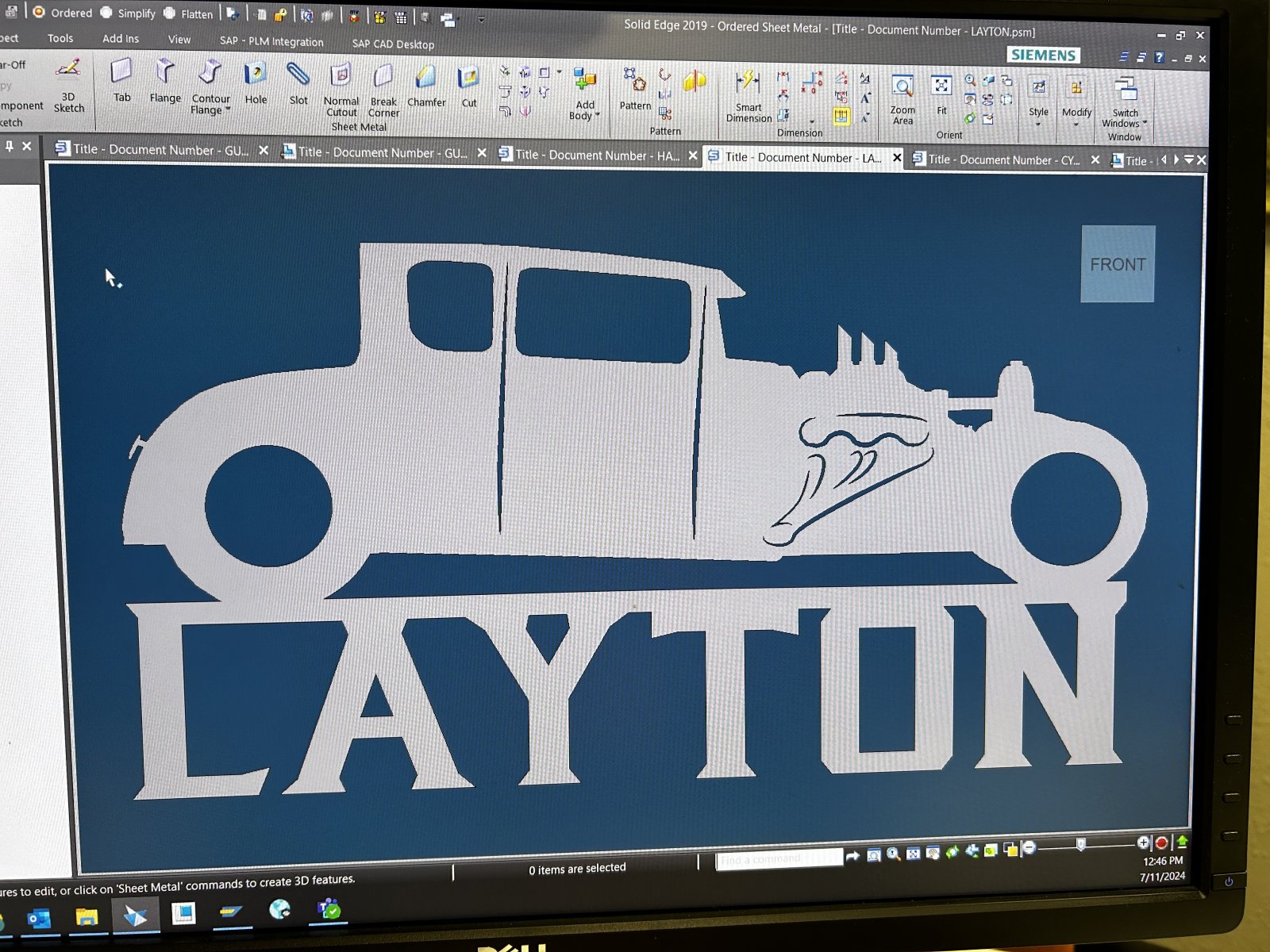Open the Tools ribbon tab
1270x952 pixels.
coord(60,38)
